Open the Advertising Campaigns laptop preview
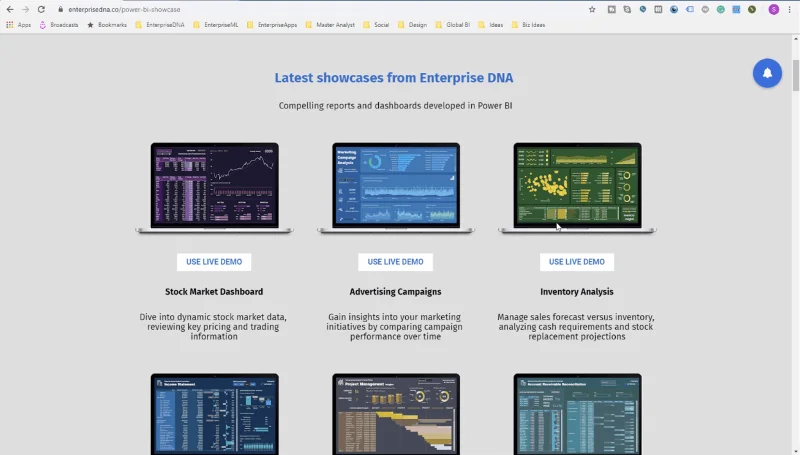The image size is (800, 455). pos(396,188)
